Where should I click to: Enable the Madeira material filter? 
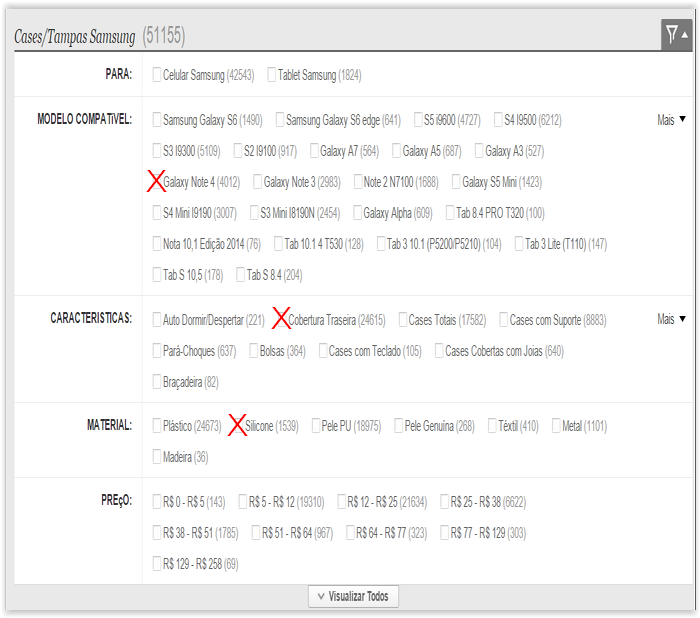[157, 457]
